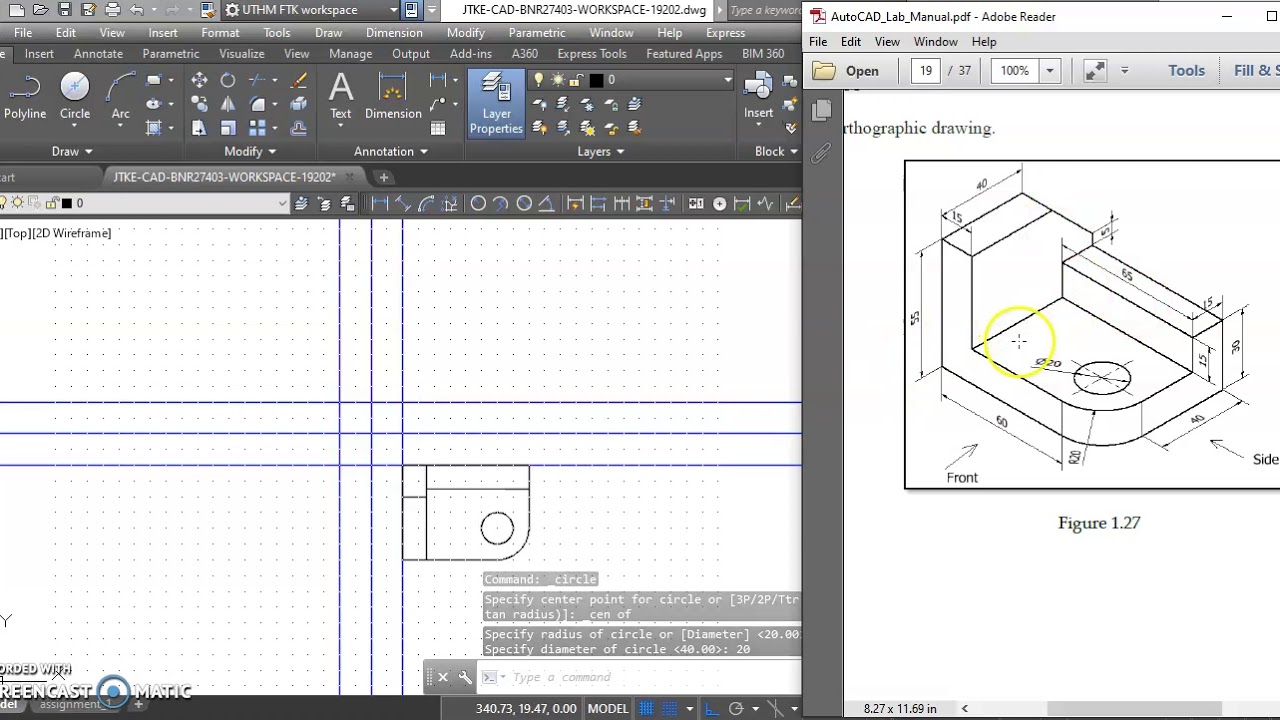Viewport: 1280px width, 720px height.
Task: Open zoom percentage dropdown in Adobe Reader
Action: [1049, 71]
